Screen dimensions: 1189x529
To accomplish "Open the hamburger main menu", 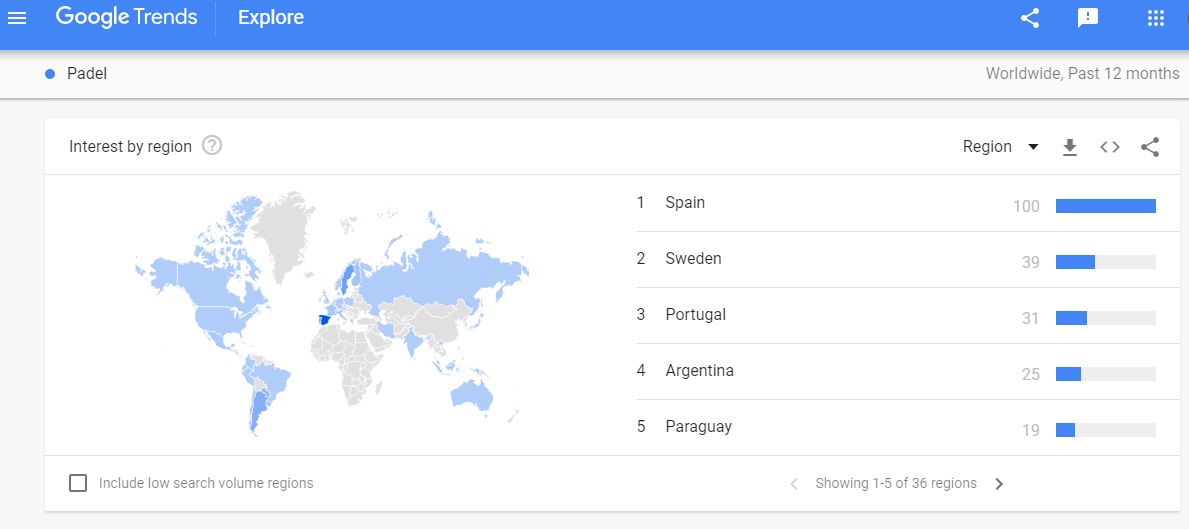I will pyautogui.click(x=17, y=17).
